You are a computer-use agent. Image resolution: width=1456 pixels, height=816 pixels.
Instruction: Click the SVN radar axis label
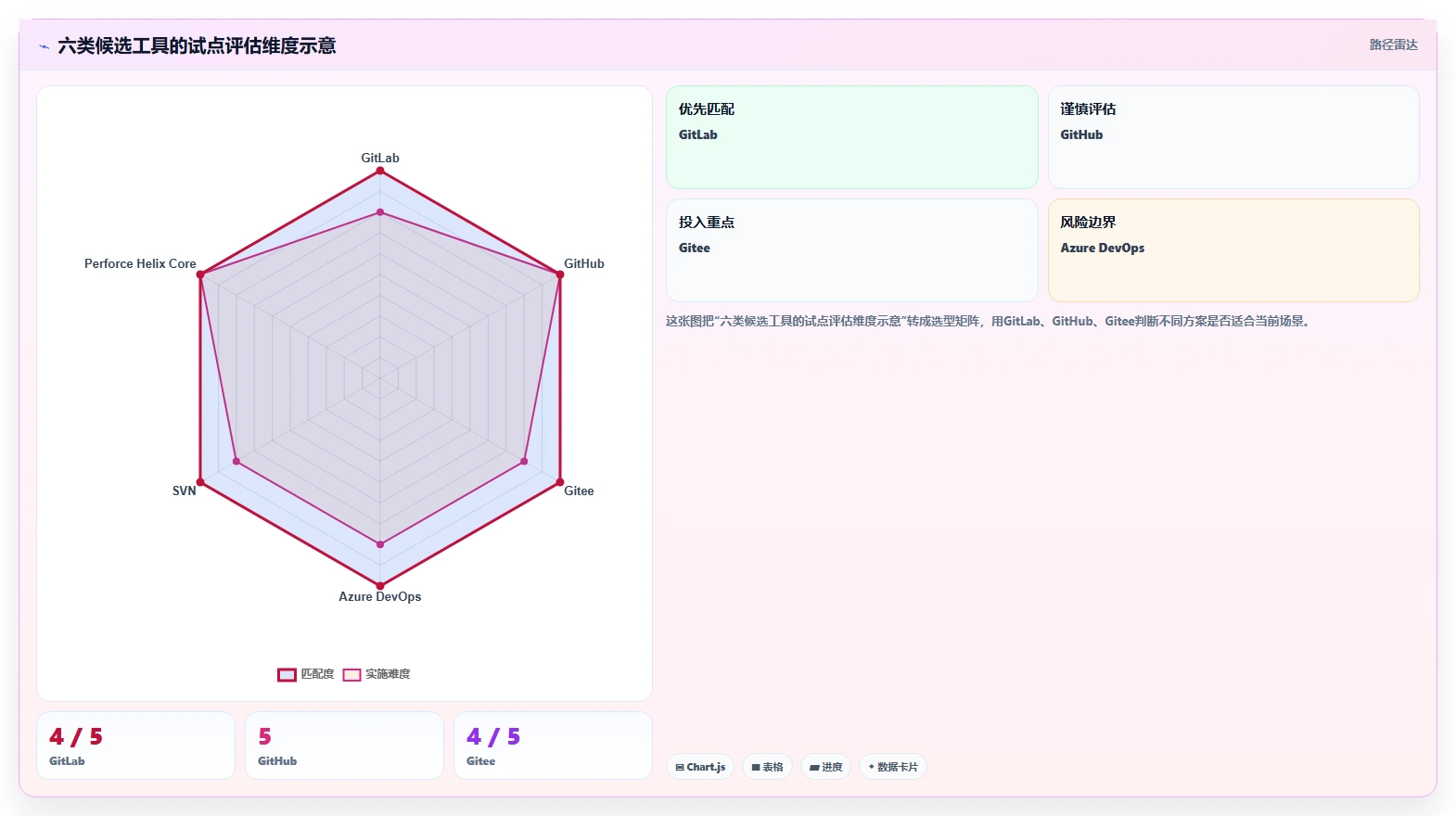(185, 491)
